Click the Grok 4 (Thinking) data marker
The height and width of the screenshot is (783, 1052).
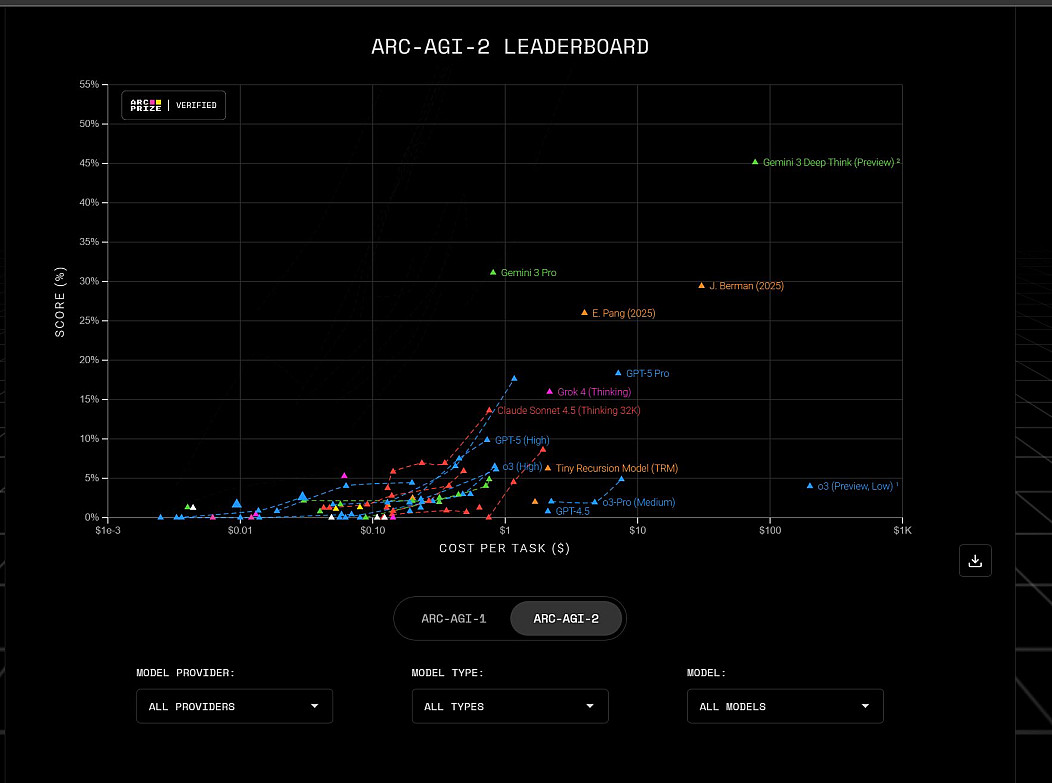coord(549,391)
